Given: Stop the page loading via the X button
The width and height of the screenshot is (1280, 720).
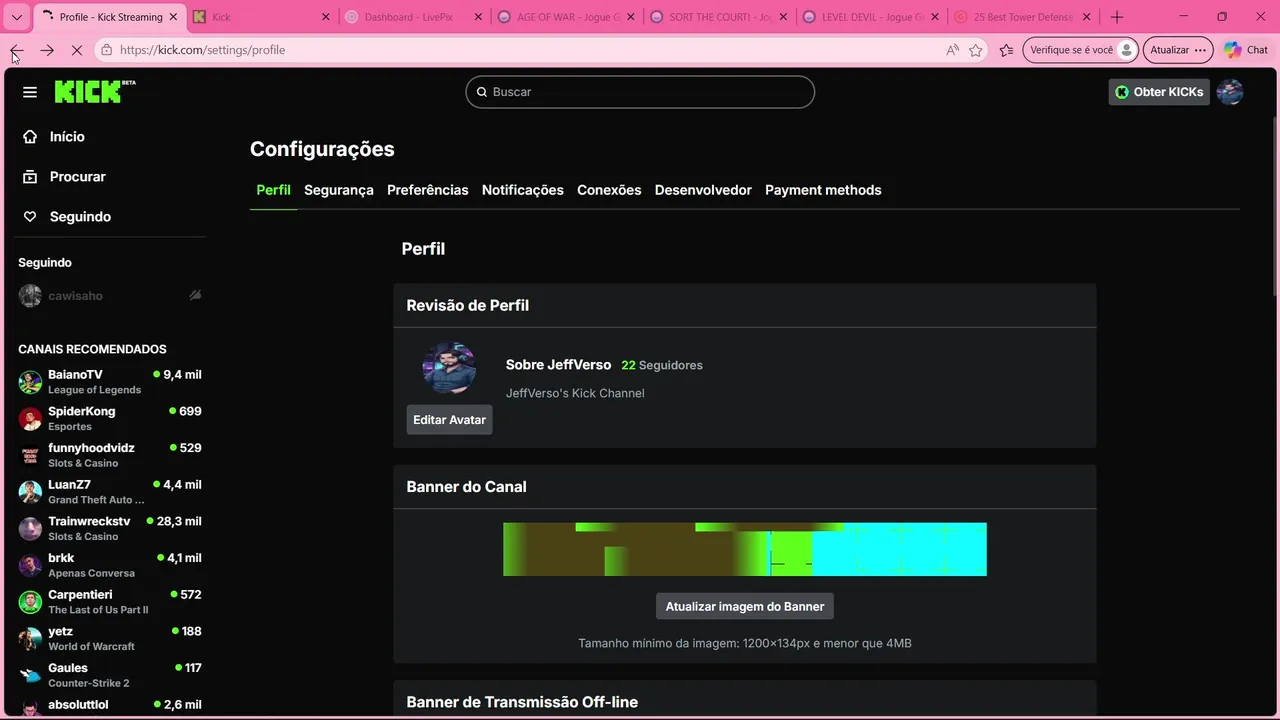Looking at the screenshot, I should coord(77,50).
